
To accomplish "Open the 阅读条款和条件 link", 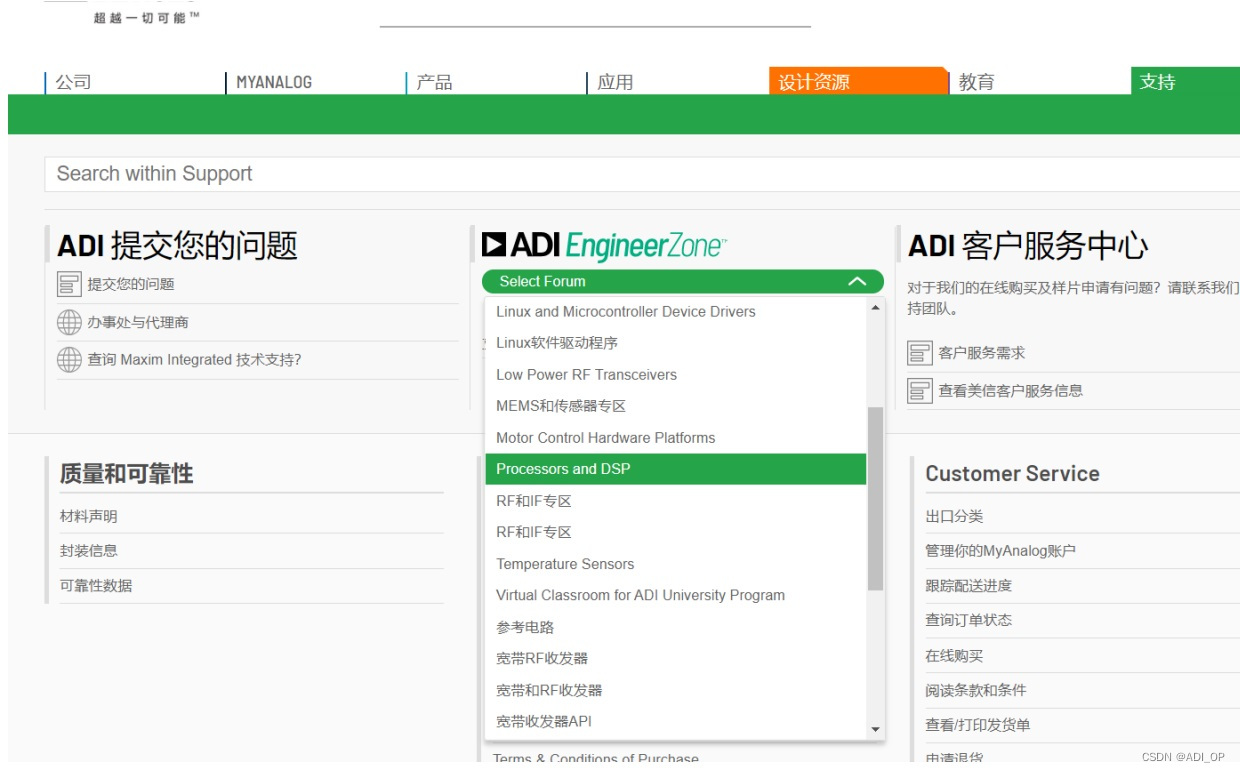I will pyautogui.click(x=976, y=690).
